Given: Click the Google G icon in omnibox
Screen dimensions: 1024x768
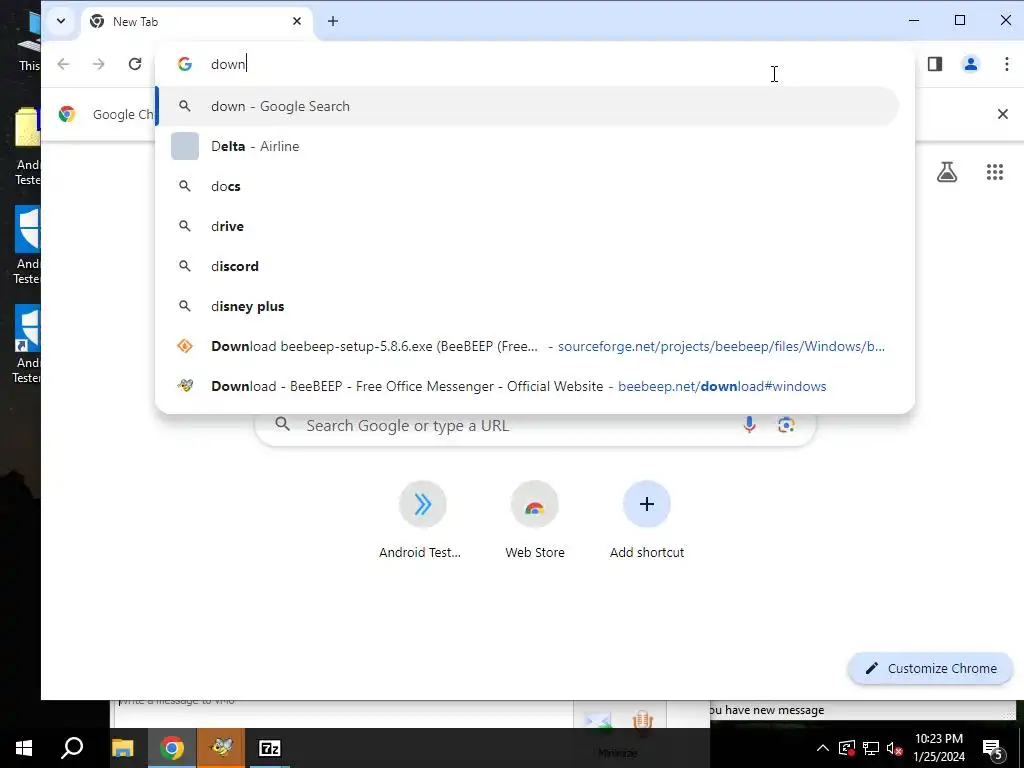Looking at the screenshot, I should click(185, 64).
